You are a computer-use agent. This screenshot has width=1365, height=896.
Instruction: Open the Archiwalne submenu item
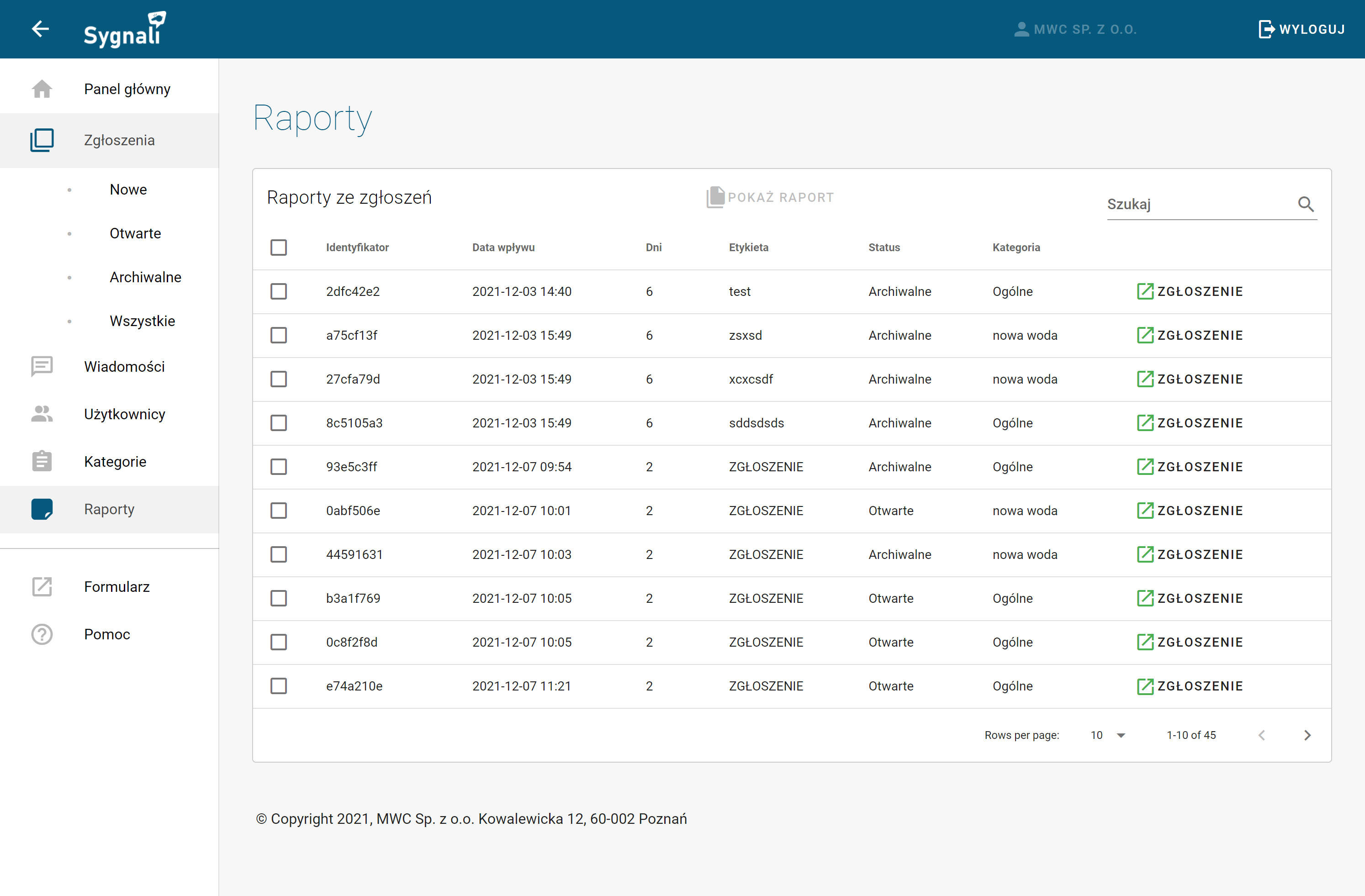pos(145,278)
